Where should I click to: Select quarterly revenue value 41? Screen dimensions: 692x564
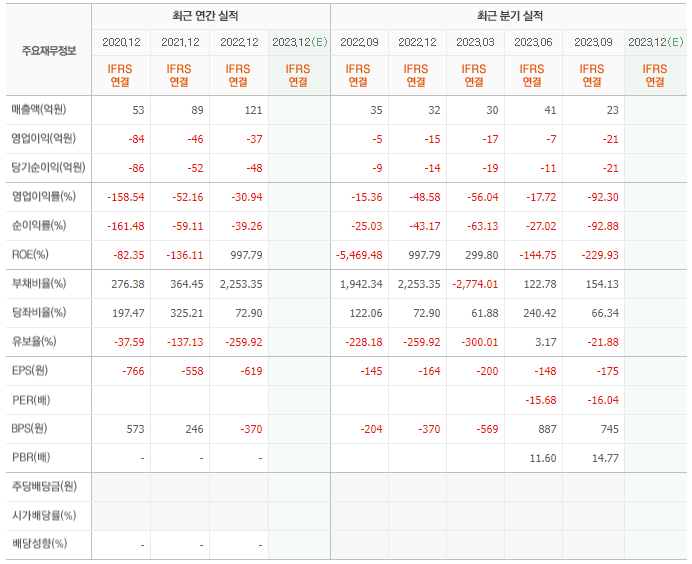(550, 110)
